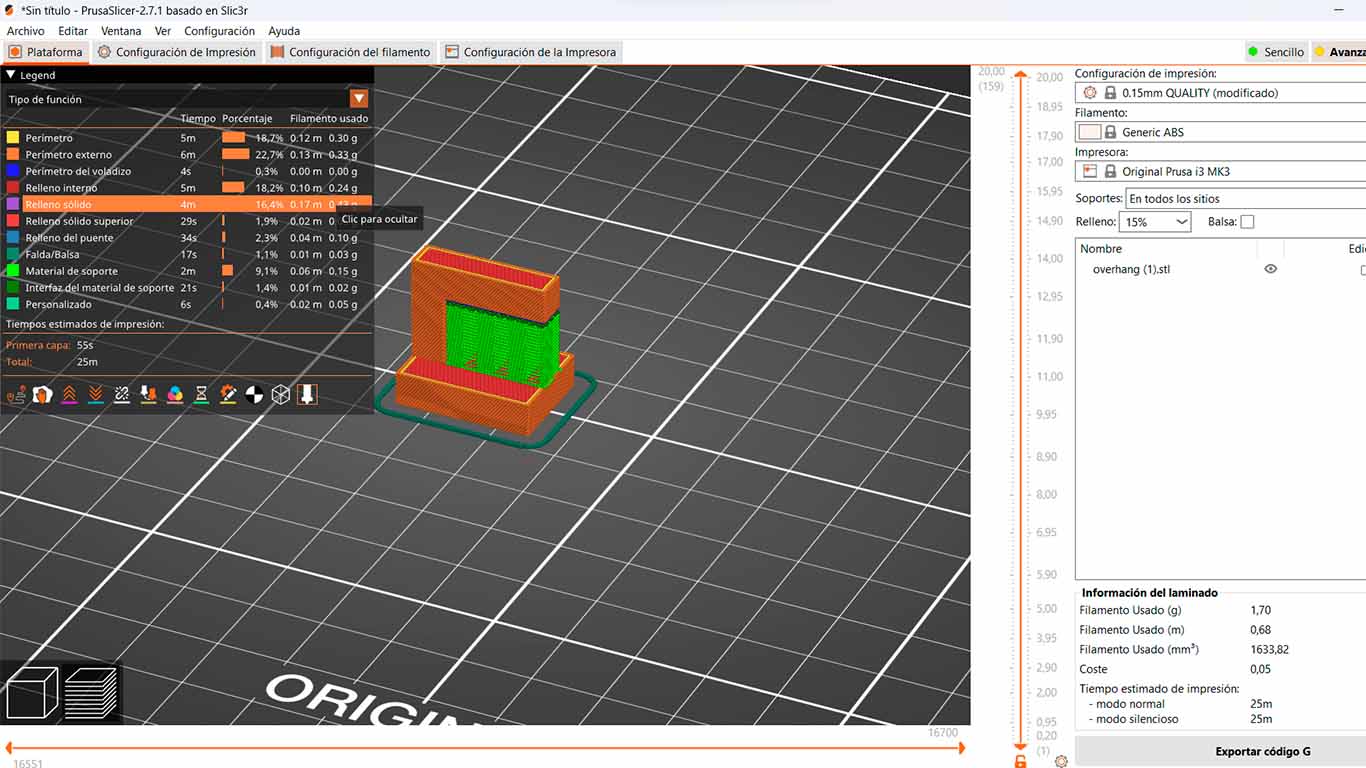Toggle travel moves visibility icon in legend
The width and height of the screenshot is (1366, 768).
pos(16,394)
